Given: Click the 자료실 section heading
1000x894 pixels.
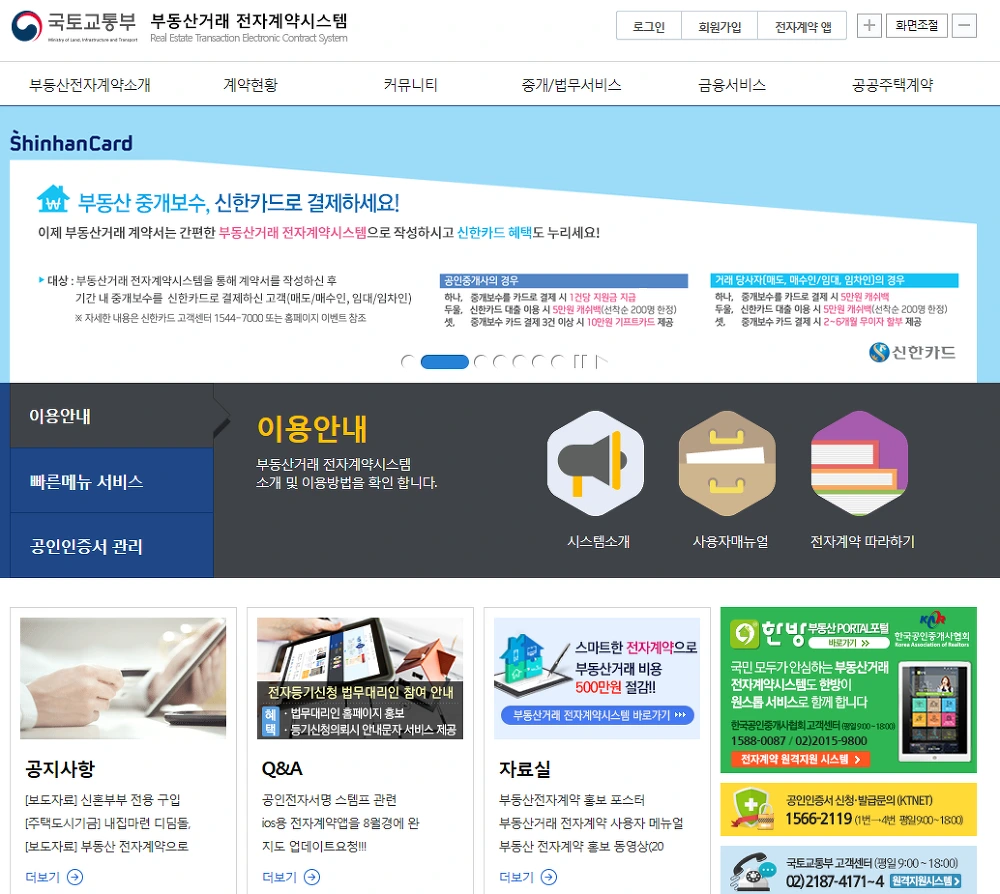Looking at the screenshot, I should [525, 768].
